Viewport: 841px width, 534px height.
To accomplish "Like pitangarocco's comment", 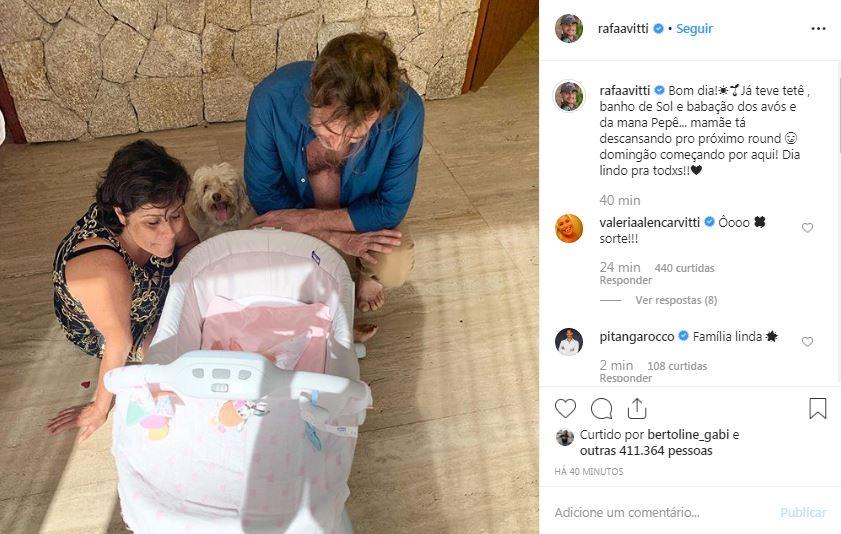I will pyautogui.click(x=807, y=342).
